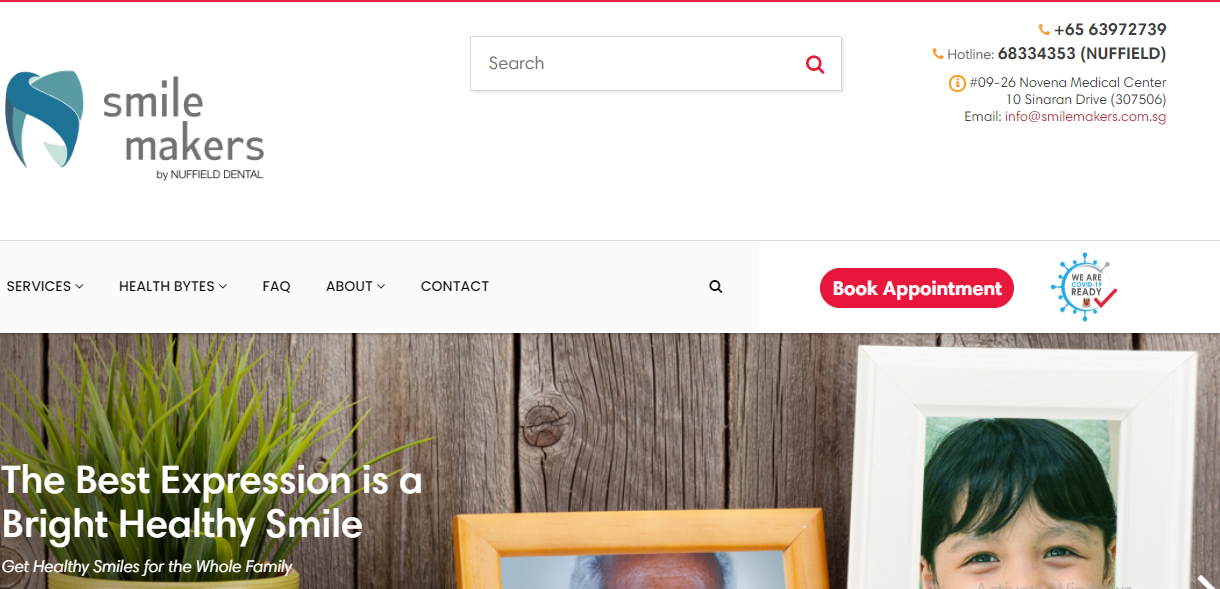Expand the Services dropdown menu

(45, 286)
